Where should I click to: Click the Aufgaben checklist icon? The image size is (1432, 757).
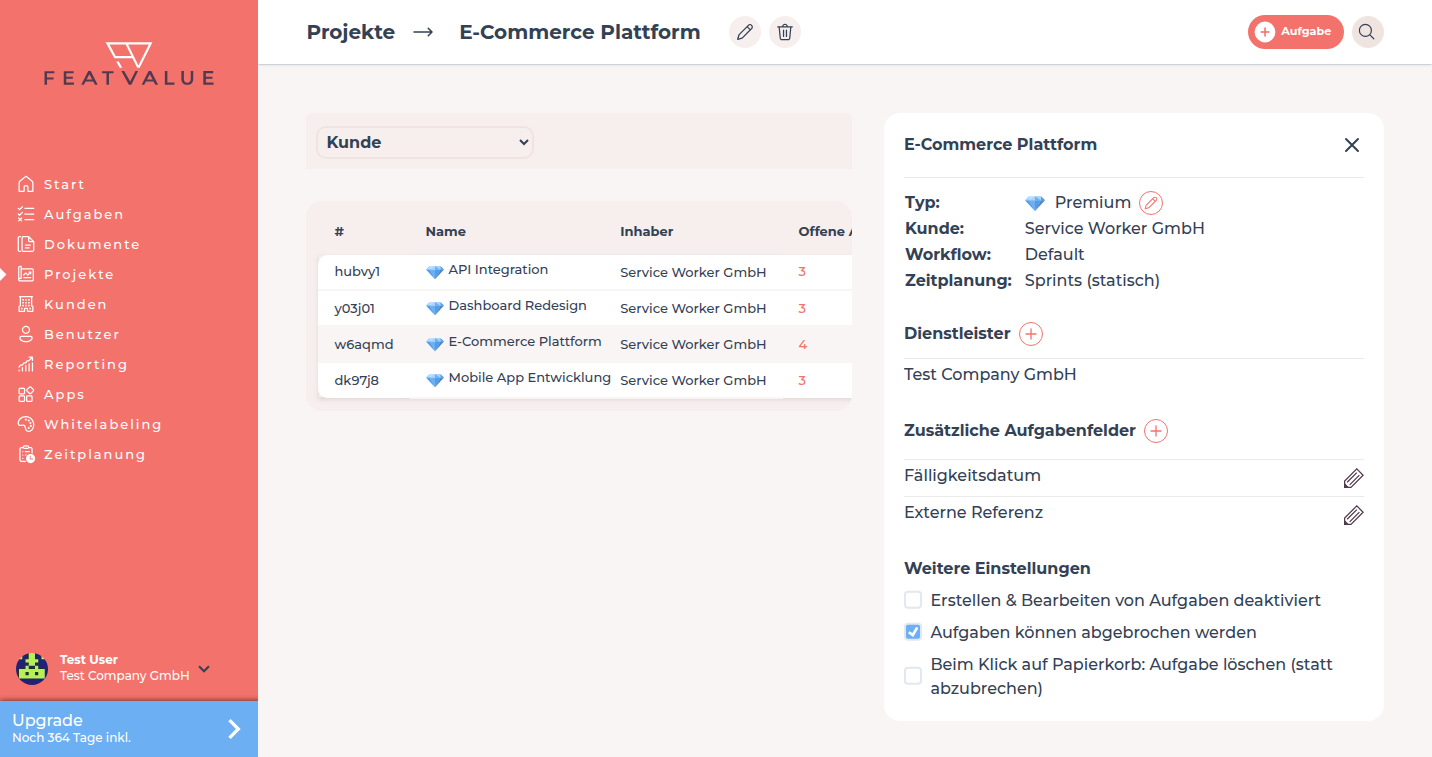coord(26,214)
